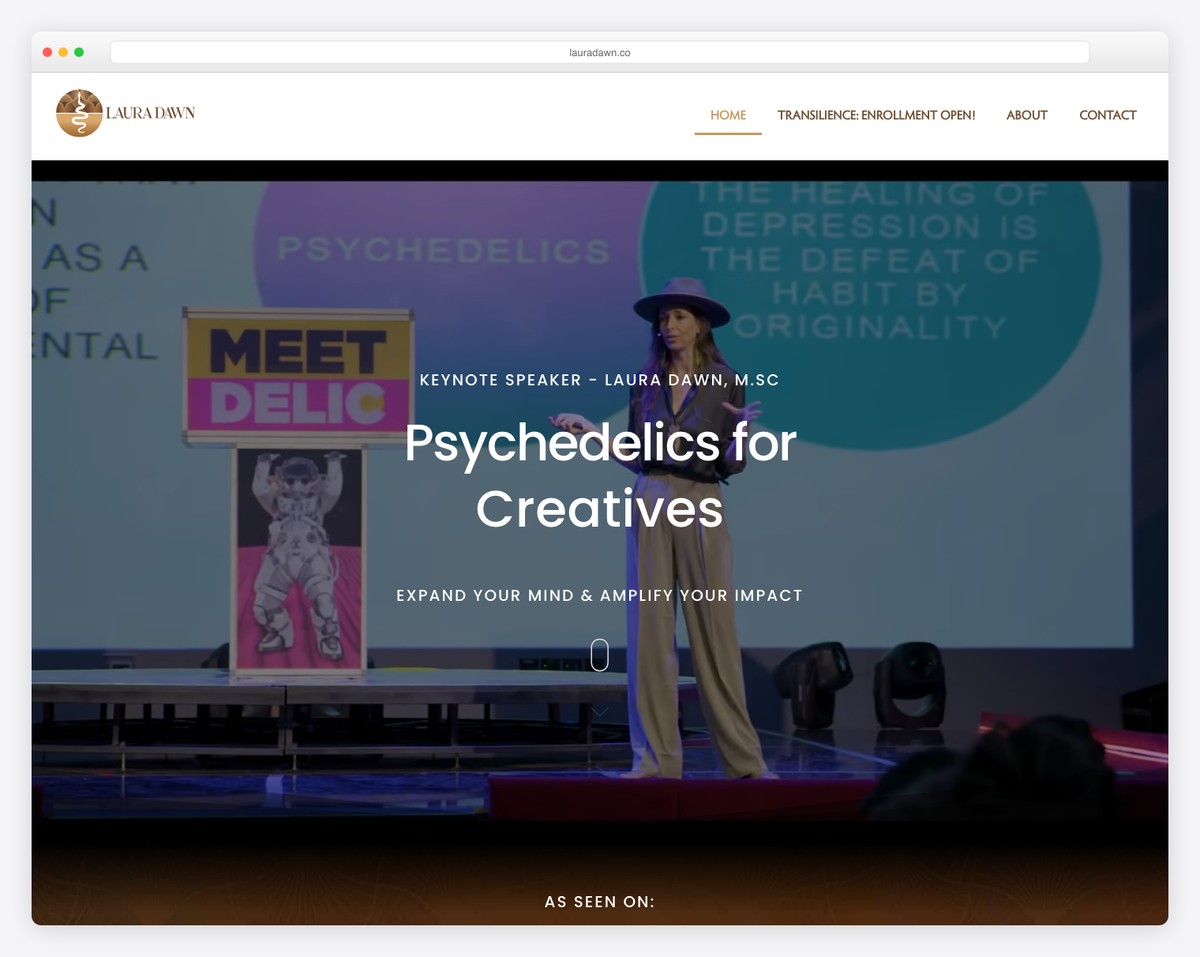Click the AS SEEN ON: heading

click(x=600, y=902)
